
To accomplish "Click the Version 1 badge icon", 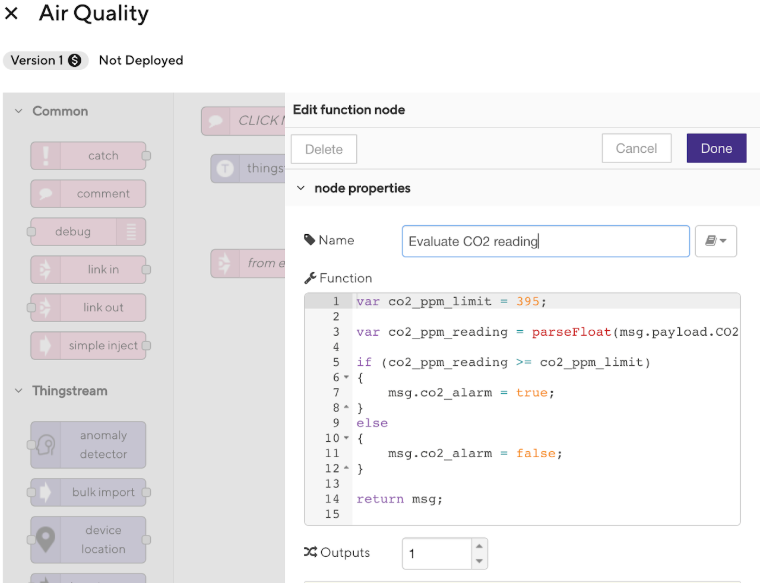I will 75,60.
